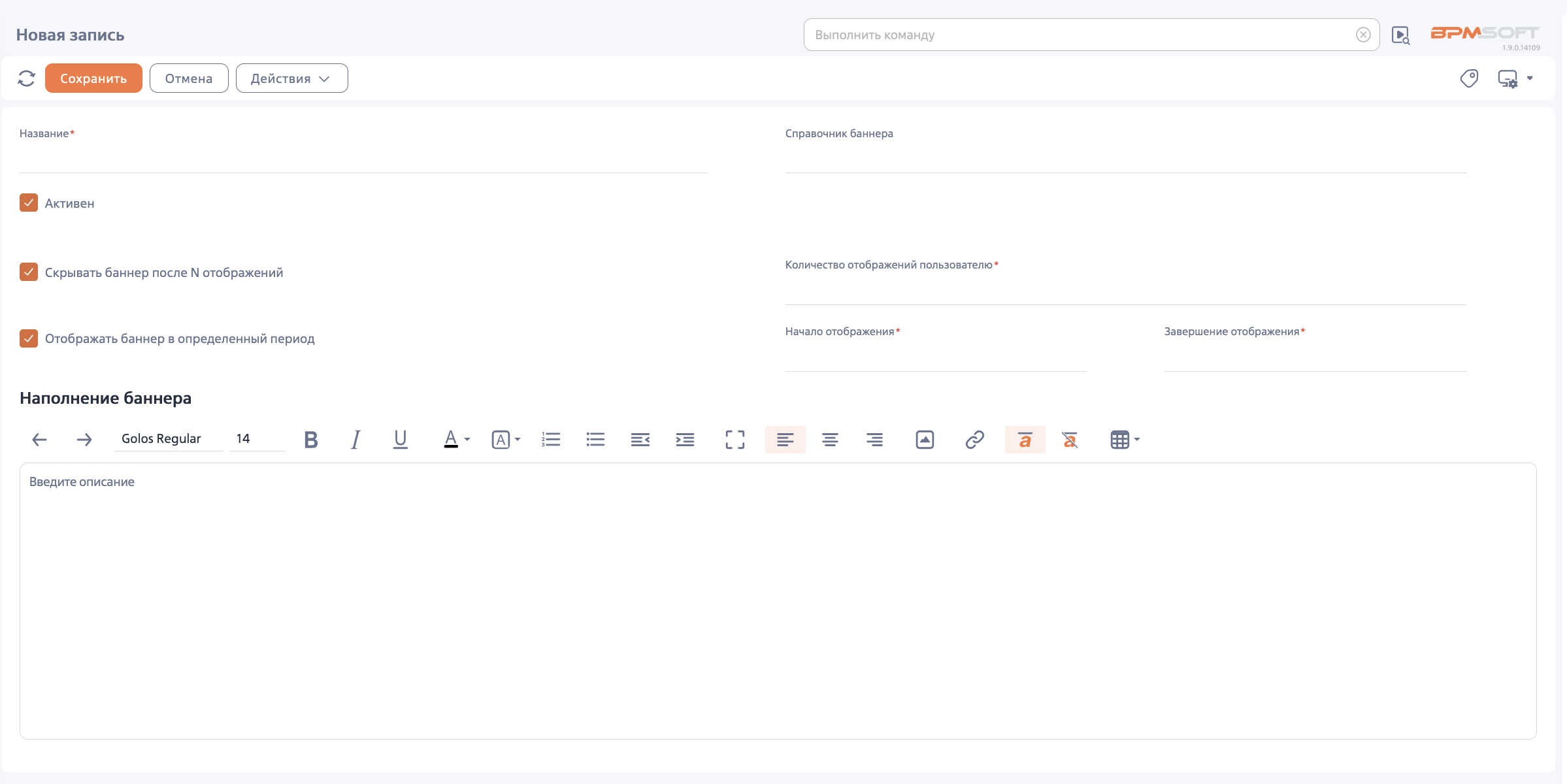The image size is (1567, 784).
Task: Disable Отображать баннер в определенный период
Action: 29,338
